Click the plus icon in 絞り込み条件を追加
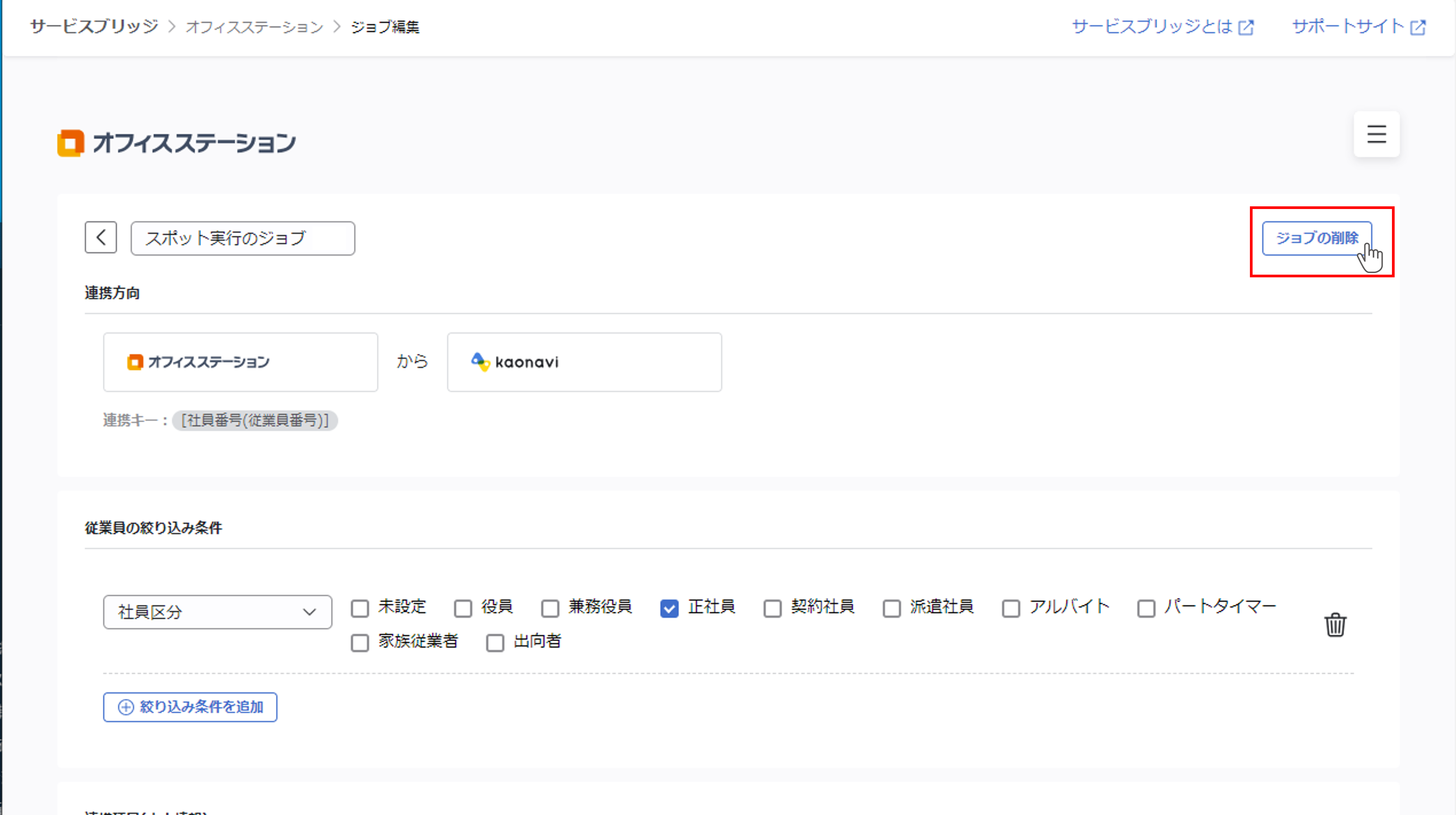Screen dimensions: 1456x815 (x=125, y=707)
